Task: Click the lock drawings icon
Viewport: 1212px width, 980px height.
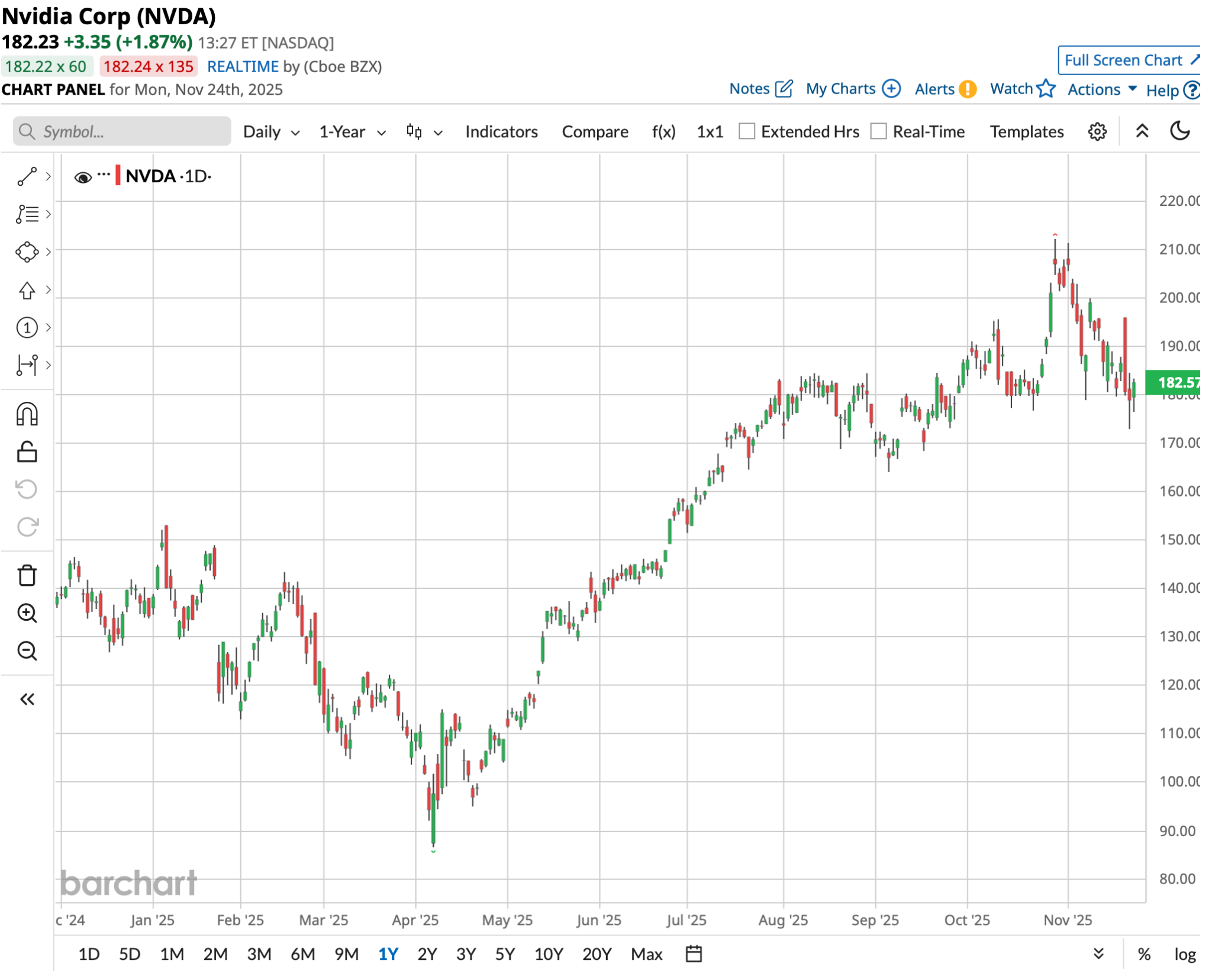Action: [x=27, y=452]
